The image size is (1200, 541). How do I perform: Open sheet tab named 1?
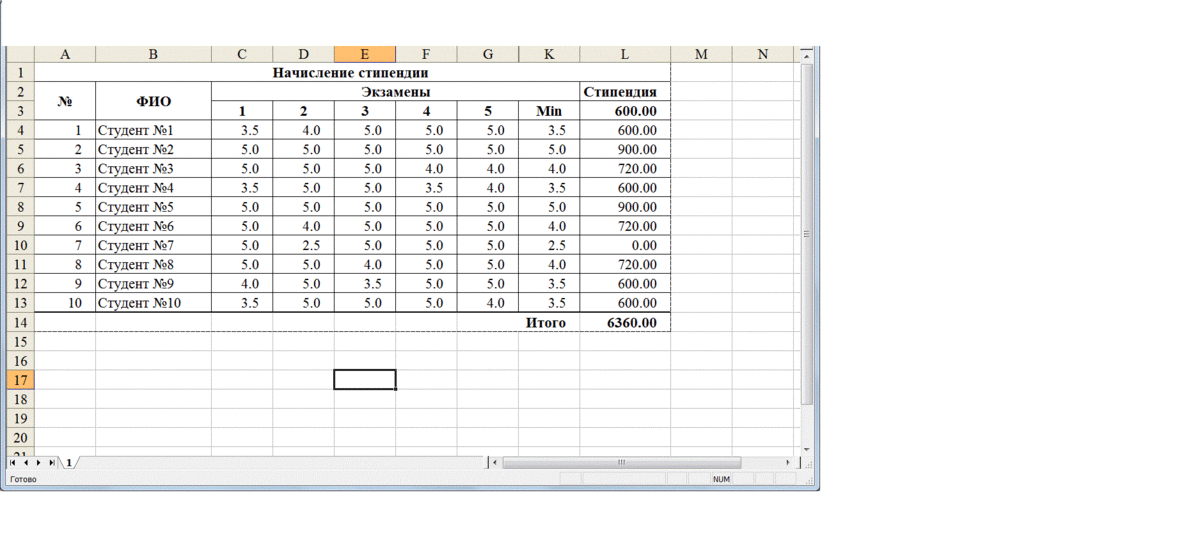click(x=69, y=463)
